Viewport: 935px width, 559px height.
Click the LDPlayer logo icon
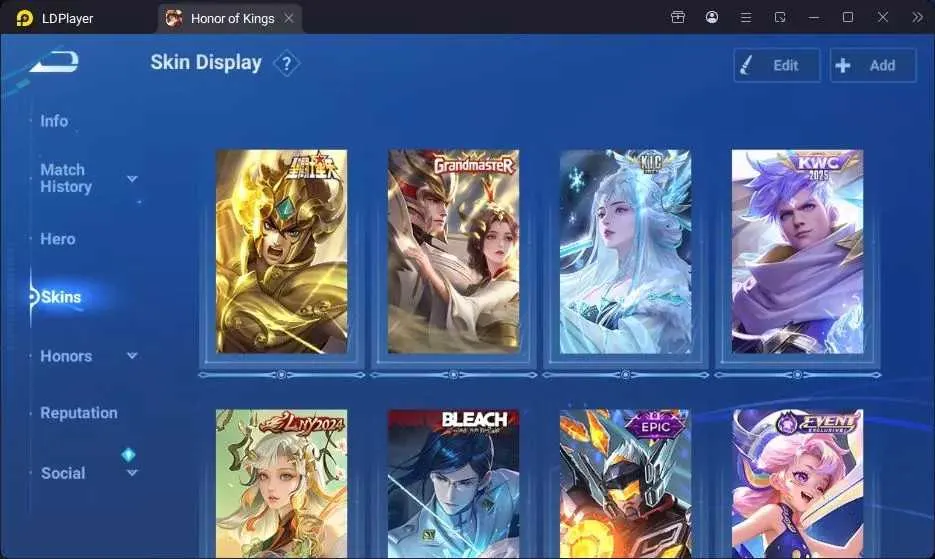click(x=24, y=18)
